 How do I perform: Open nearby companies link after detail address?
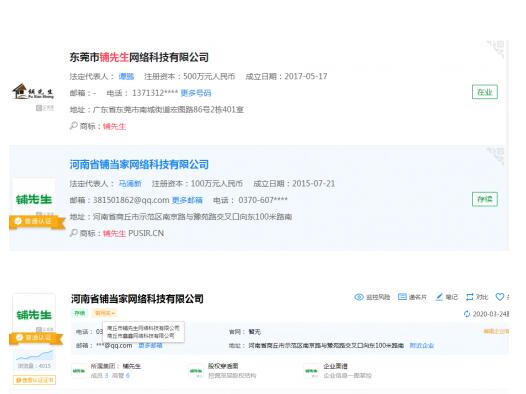click(422, 345)
